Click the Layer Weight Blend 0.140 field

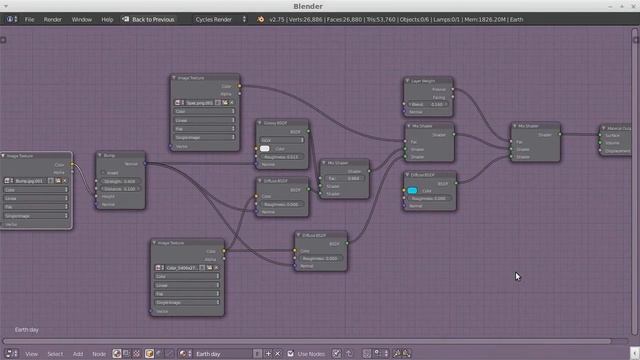pyautogui.click(x=428, y=104)
